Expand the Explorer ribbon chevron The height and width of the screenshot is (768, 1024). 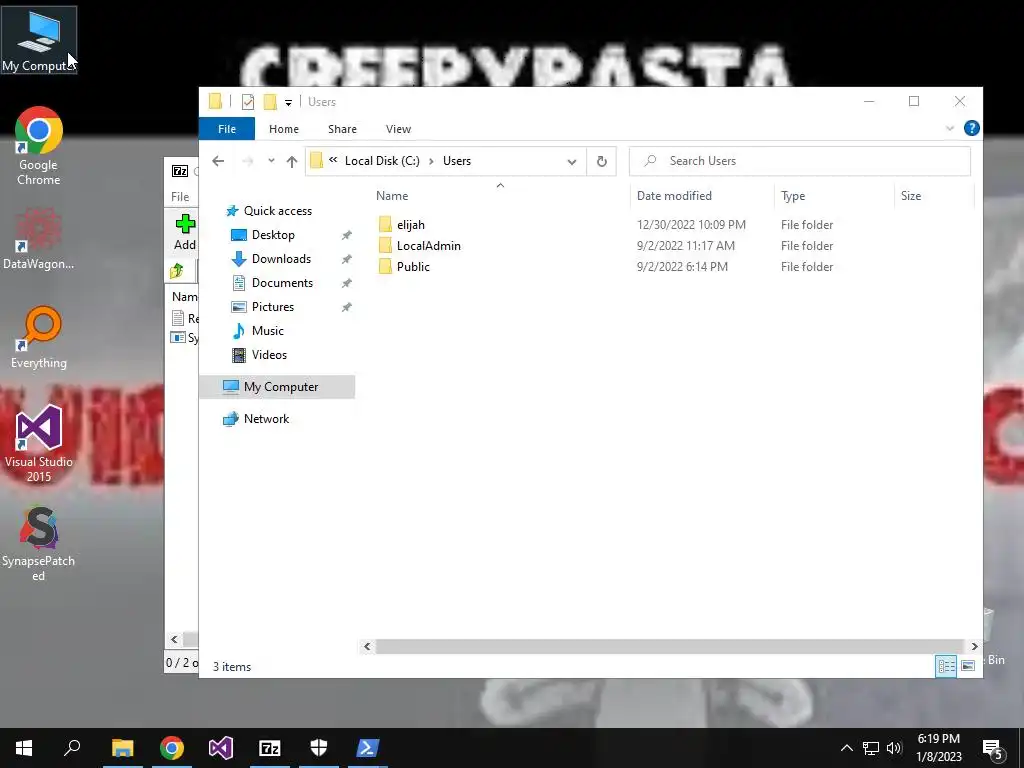point(950,128)
